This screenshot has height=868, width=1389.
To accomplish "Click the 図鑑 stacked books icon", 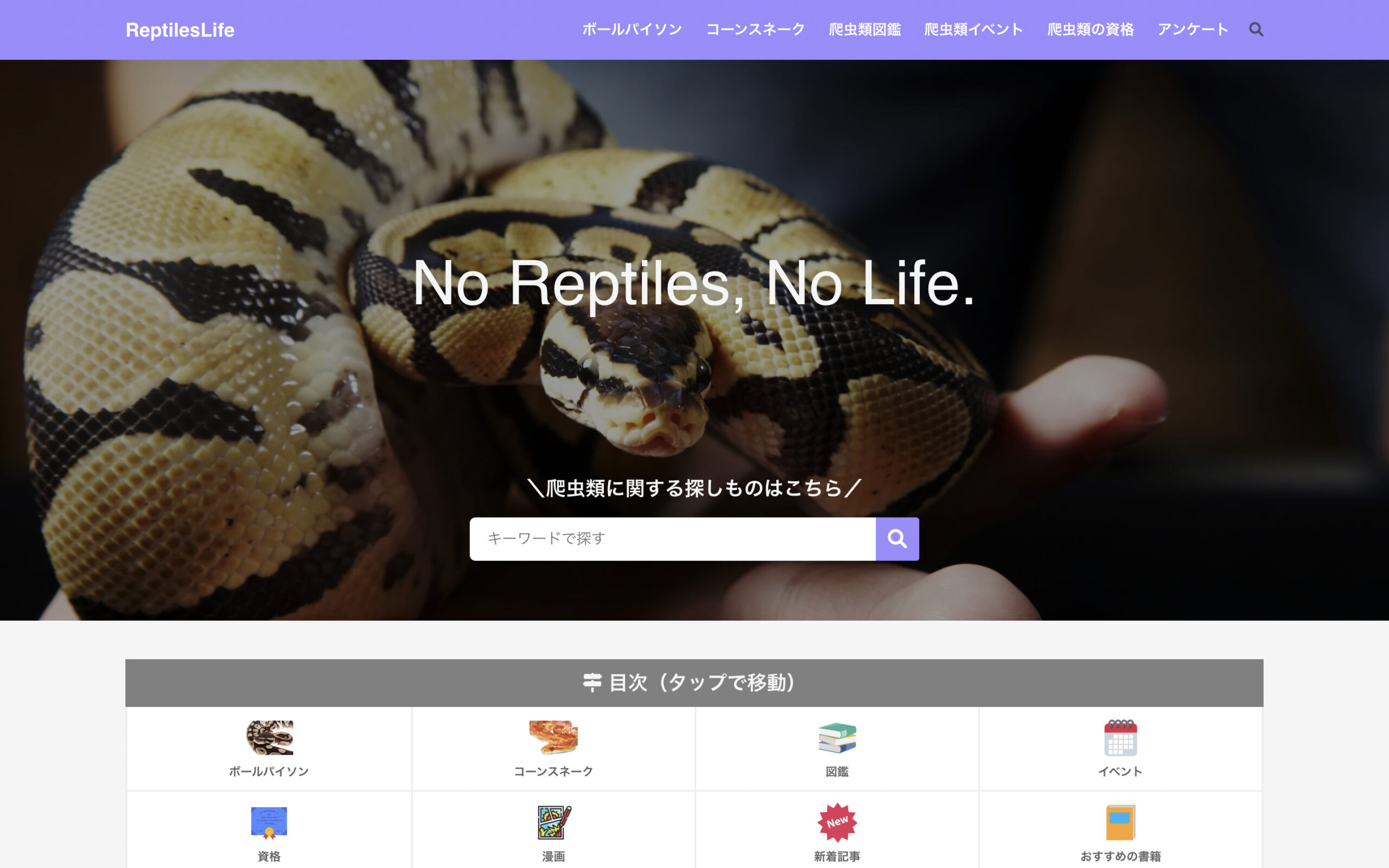I will pyautogui.click(x=837, y=738).
